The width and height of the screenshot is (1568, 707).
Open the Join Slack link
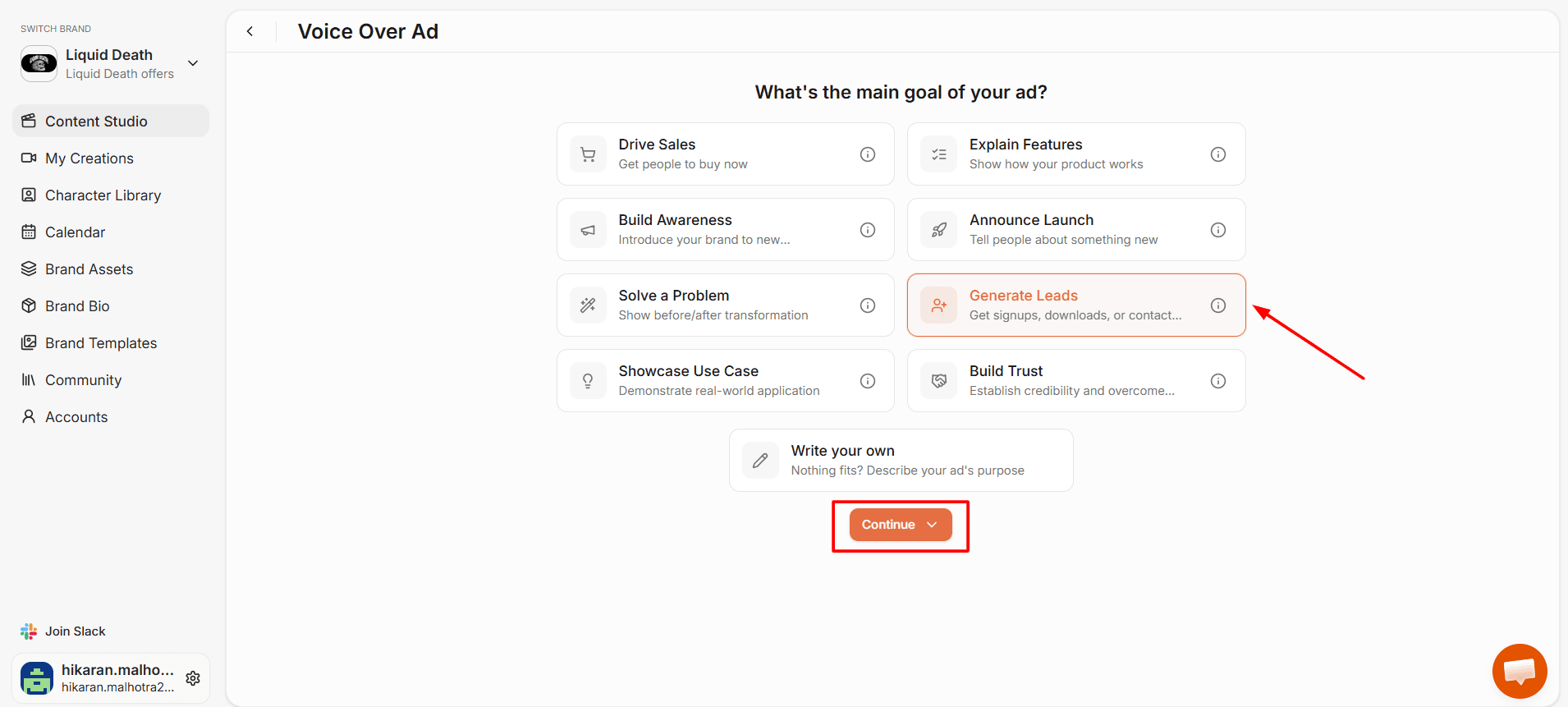pos(63,631)
